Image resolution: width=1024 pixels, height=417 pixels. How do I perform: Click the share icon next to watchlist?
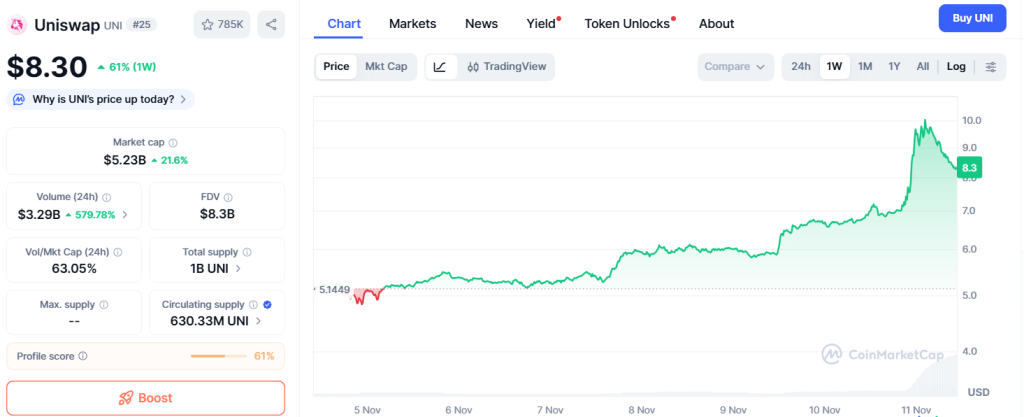click(x=271, y=24)
